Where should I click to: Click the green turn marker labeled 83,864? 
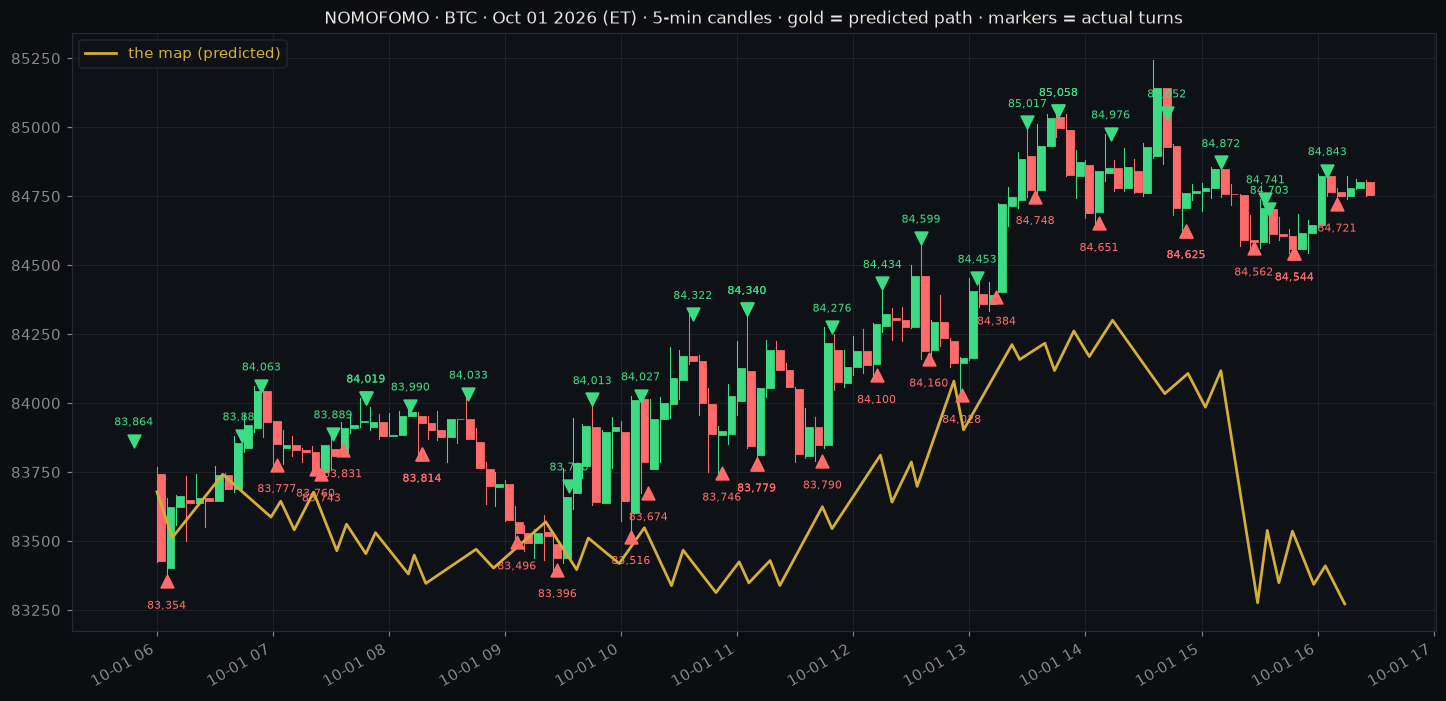click(x=134, y=441)
